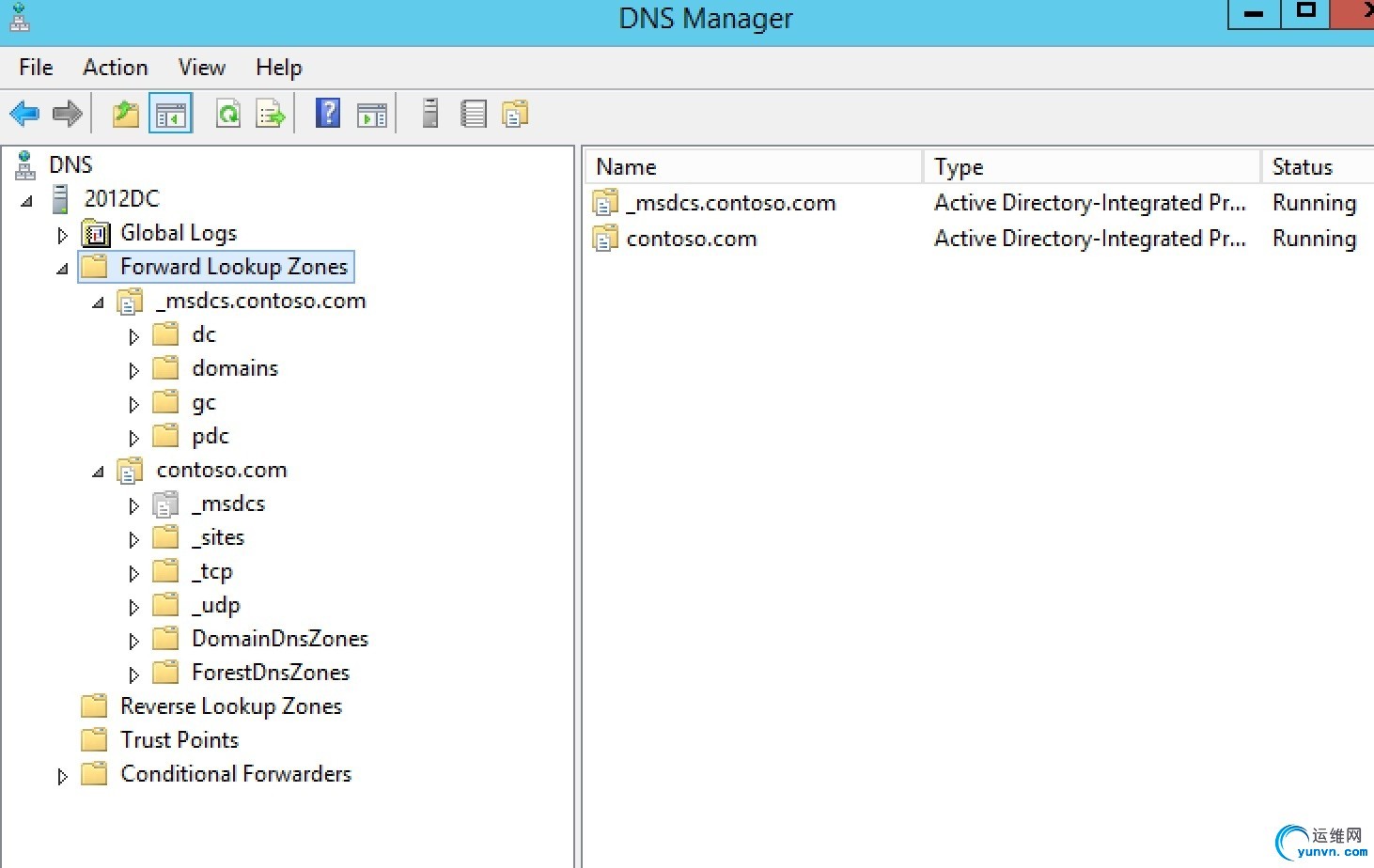Select the contoso.com row name in the list
The height and width of the screenshot is (868, 1374).
(x=692, y=239)
